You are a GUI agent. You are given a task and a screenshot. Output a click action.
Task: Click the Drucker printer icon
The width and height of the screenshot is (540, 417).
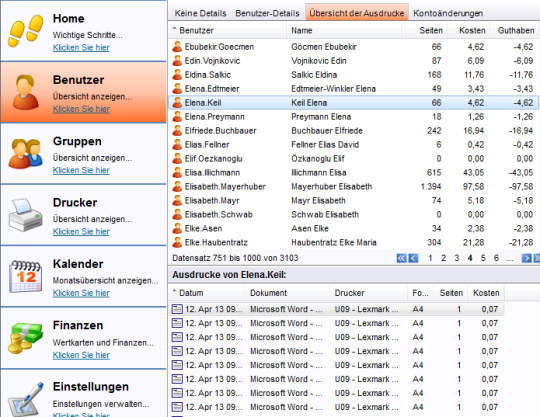click(25, 215)
